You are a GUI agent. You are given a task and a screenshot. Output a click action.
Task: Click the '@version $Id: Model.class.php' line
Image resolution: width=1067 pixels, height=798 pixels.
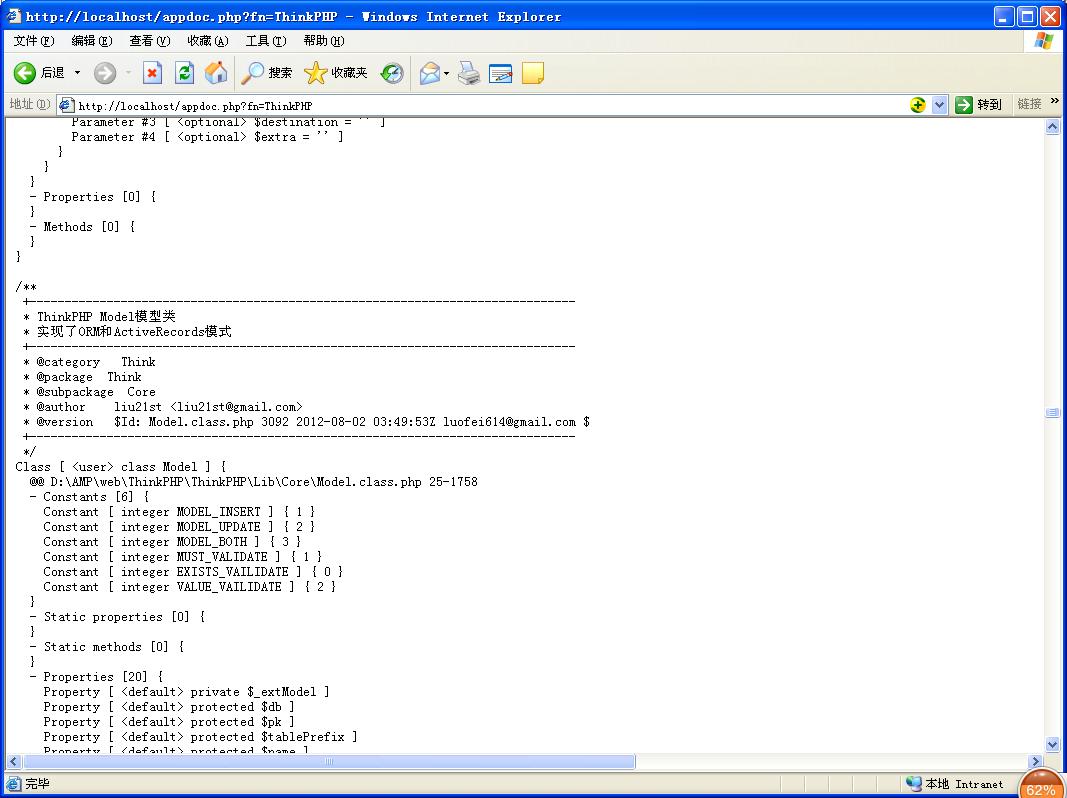click(x=313, y=422)
